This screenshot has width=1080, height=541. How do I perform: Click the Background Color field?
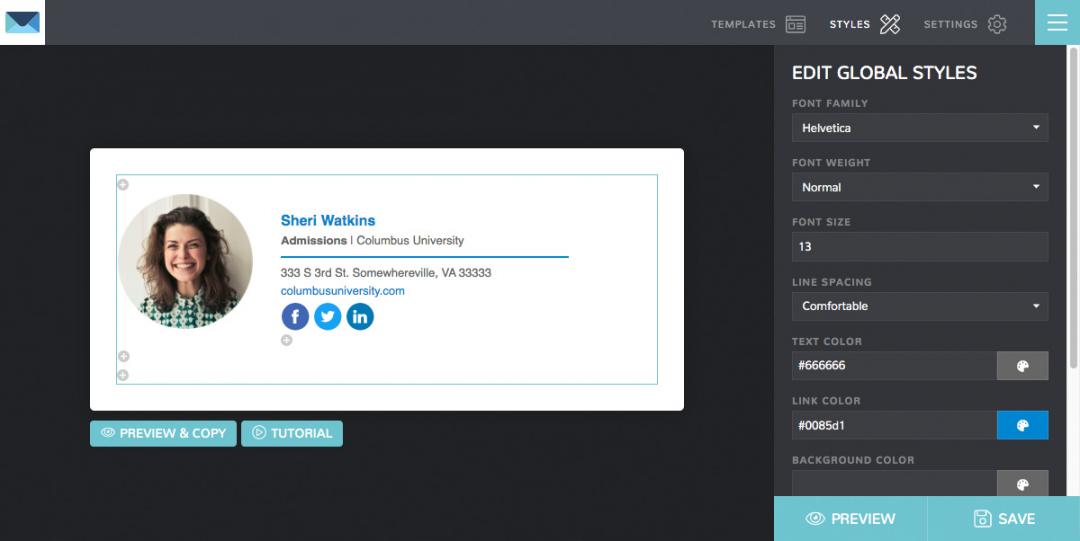pyautogui.click(x=894, y=484)
